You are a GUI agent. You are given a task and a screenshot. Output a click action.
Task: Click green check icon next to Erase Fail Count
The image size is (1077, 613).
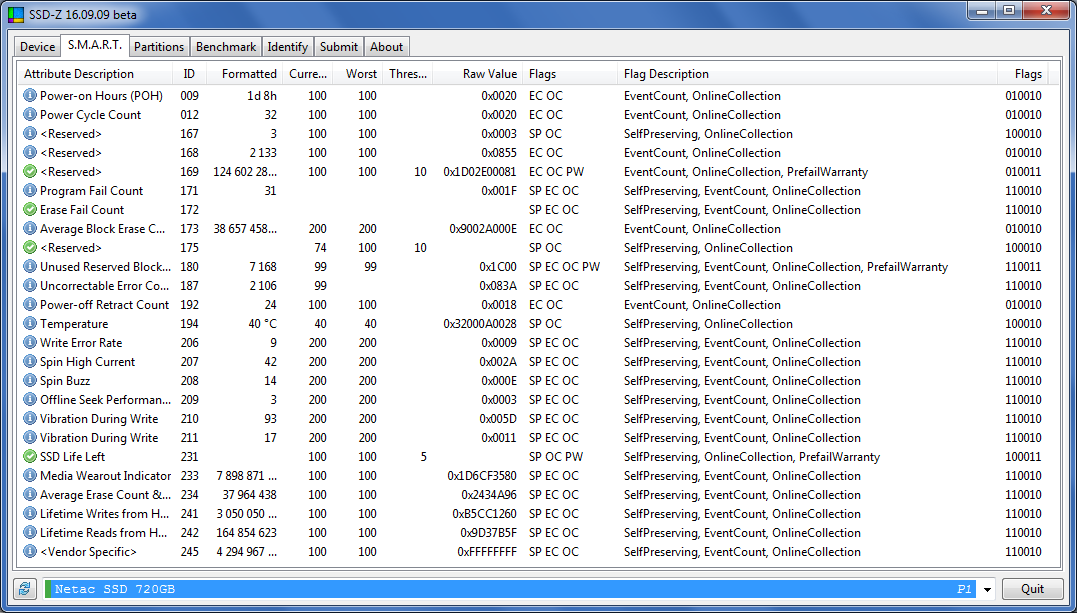point(30,210)
